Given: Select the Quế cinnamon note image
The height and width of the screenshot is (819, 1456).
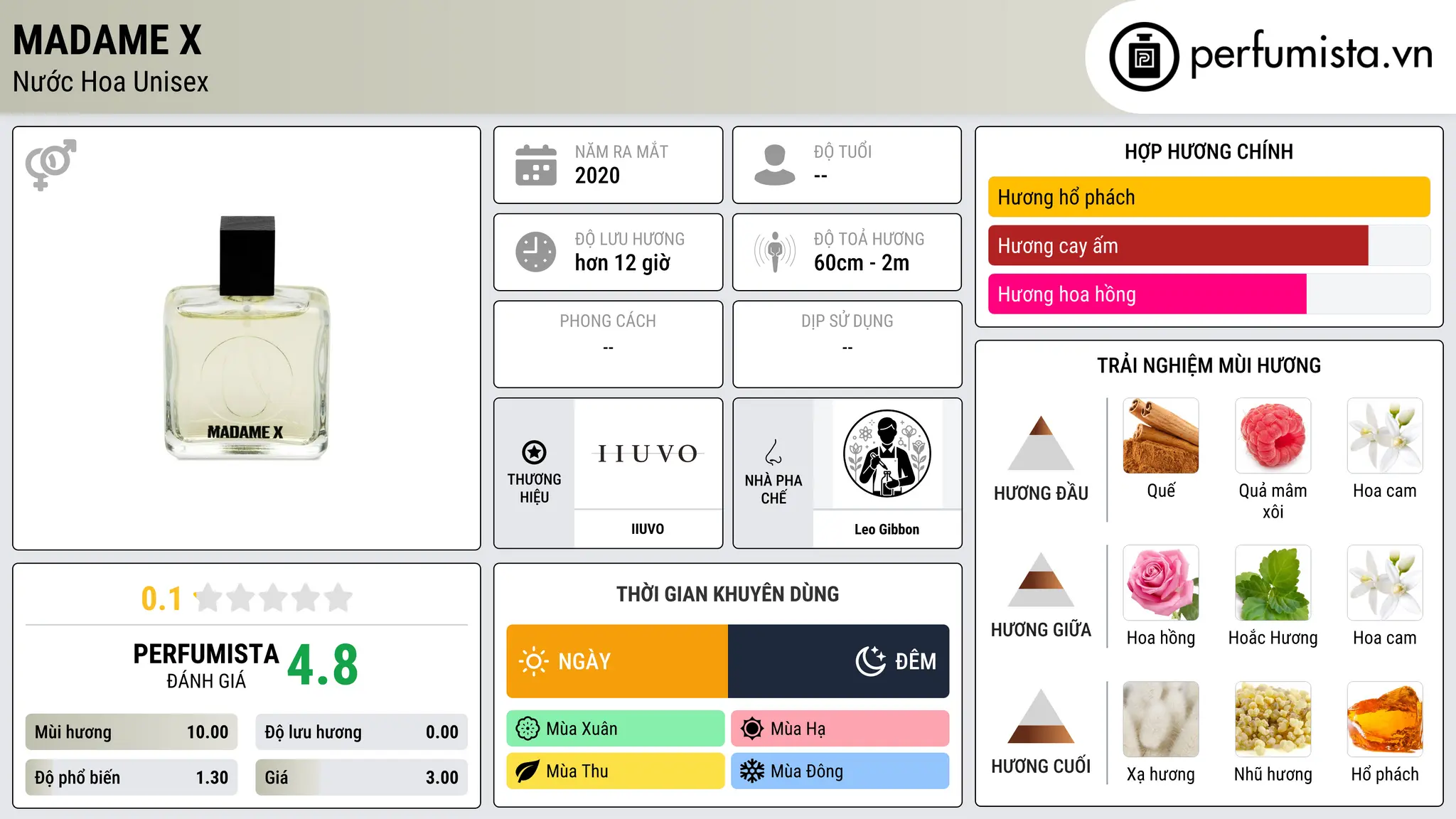Looking at the screenshot, I should point(1161,436).
